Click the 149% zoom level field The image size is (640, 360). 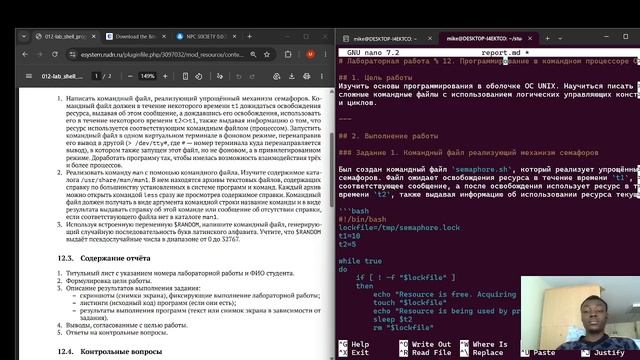(147, 76)
